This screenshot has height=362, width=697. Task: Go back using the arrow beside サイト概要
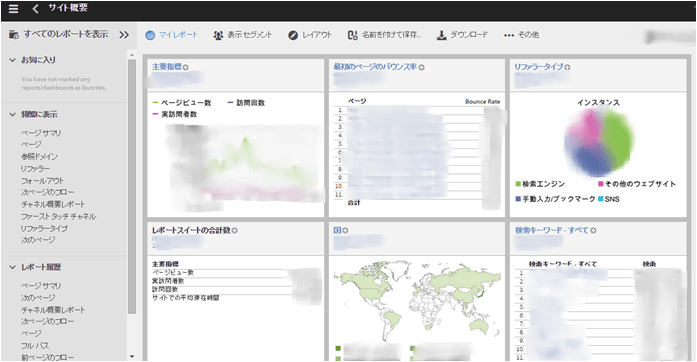point(36,8)
